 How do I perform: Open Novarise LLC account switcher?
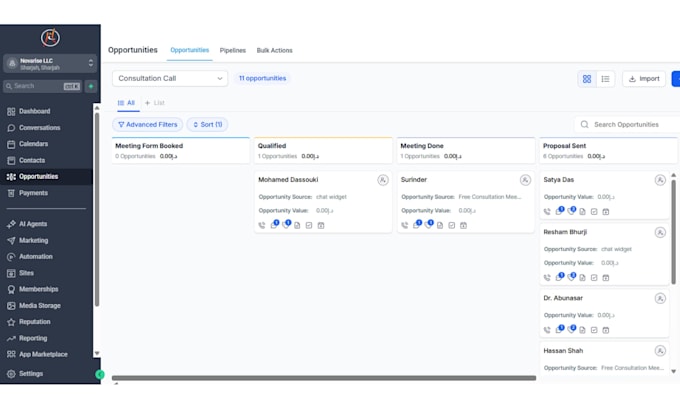pos(50,64)
